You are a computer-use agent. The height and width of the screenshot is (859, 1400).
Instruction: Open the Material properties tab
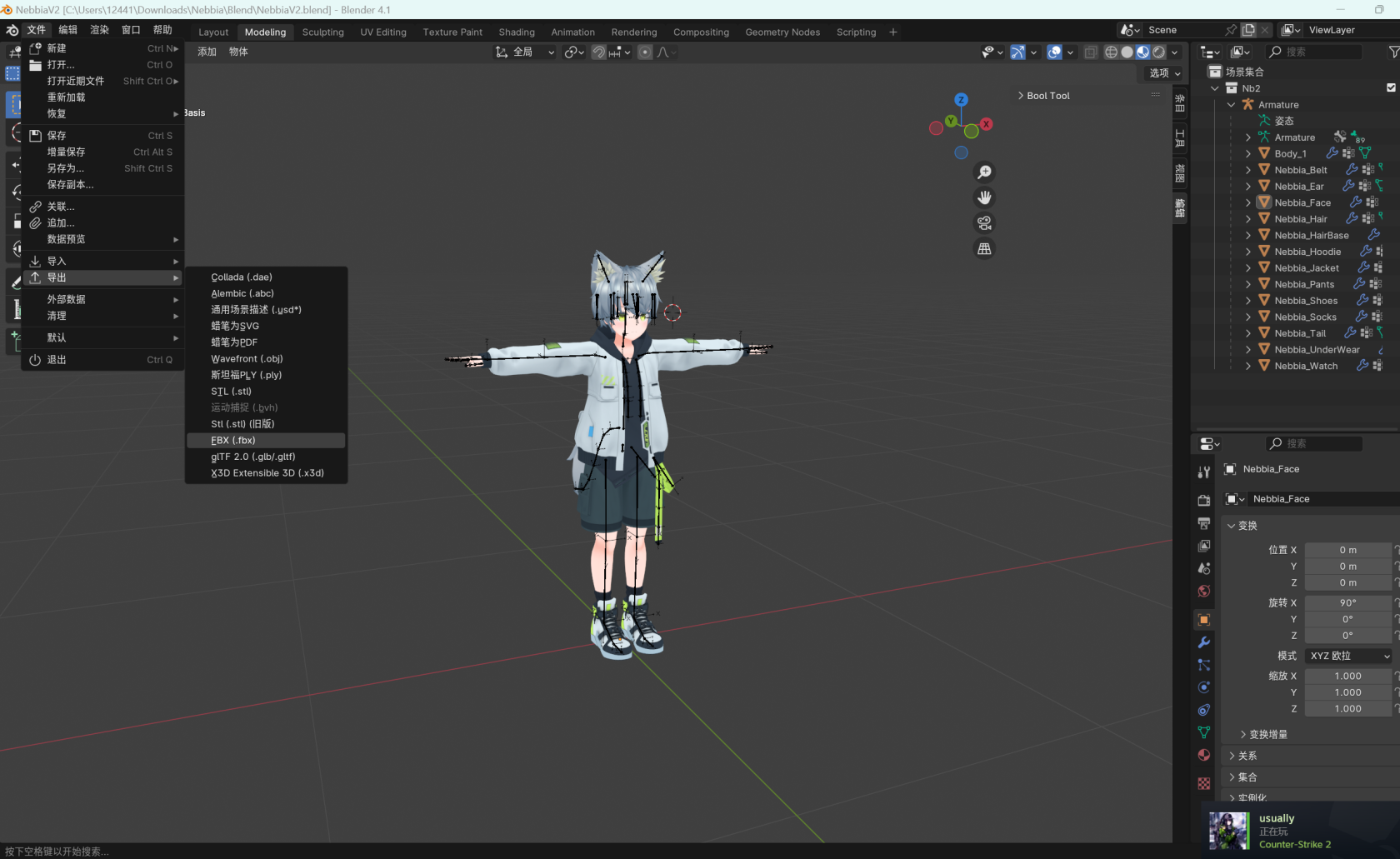coord(1204,755)
